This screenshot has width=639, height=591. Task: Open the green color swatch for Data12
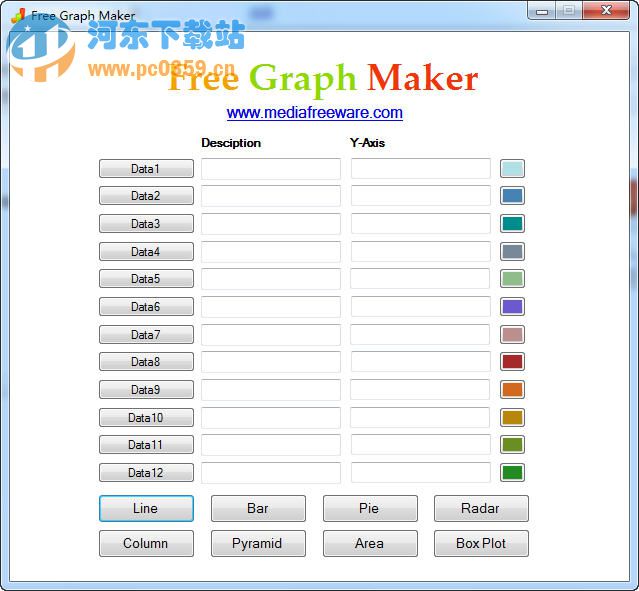[x=512, y=473]
